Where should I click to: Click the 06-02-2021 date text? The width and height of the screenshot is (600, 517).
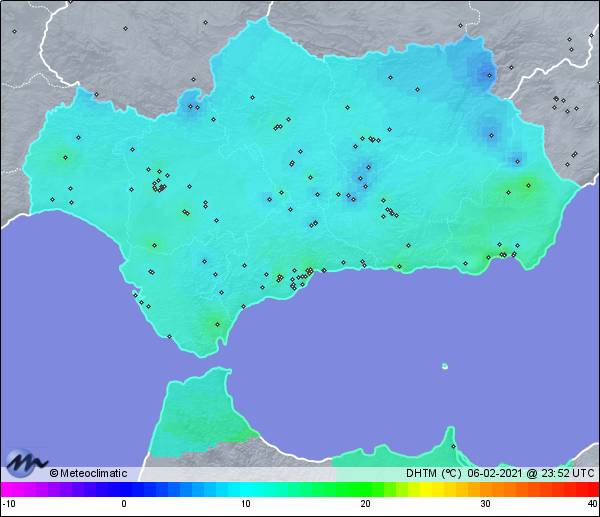pos(495,473)
